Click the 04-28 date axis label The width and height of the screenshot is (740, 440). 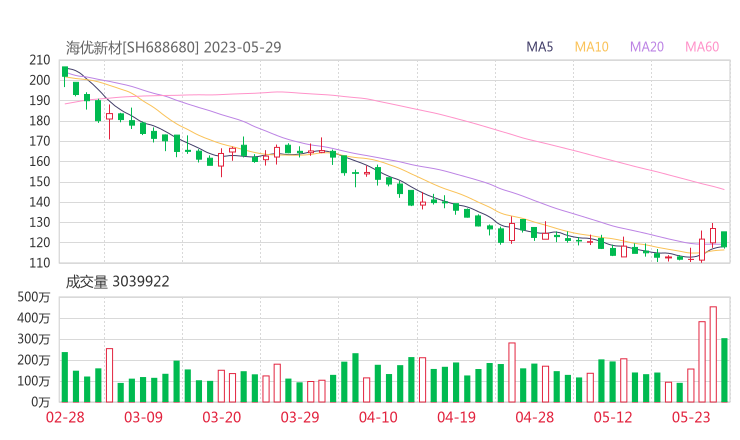click(535, 417)
